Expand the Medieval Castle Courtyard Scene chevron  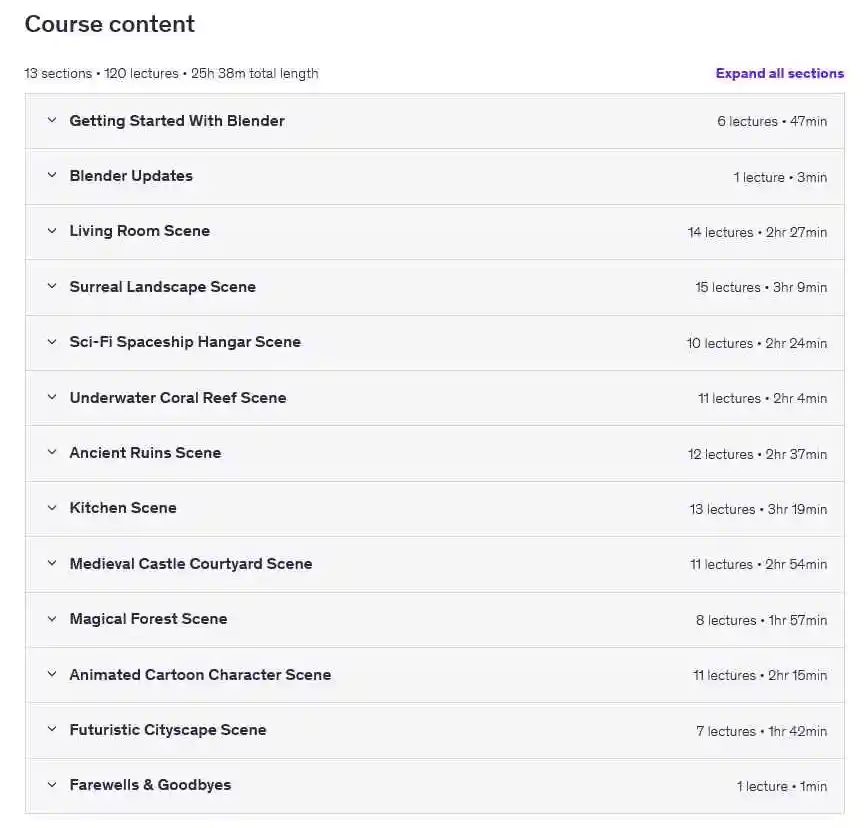click(52, 563)
